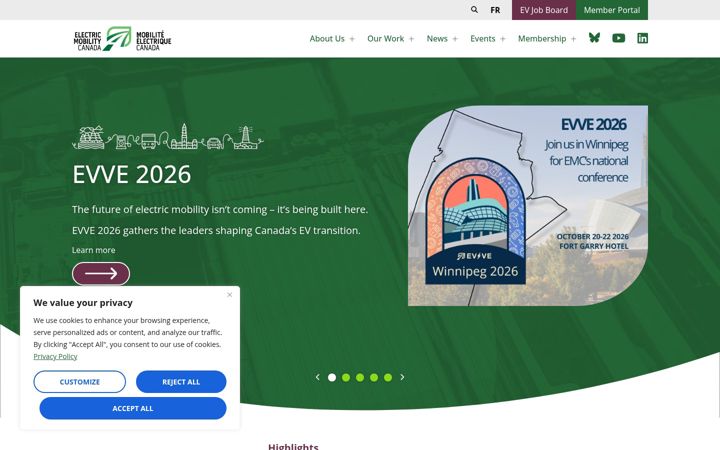
Task: Open the LinkedIn icon
Action: pos(642,38)
